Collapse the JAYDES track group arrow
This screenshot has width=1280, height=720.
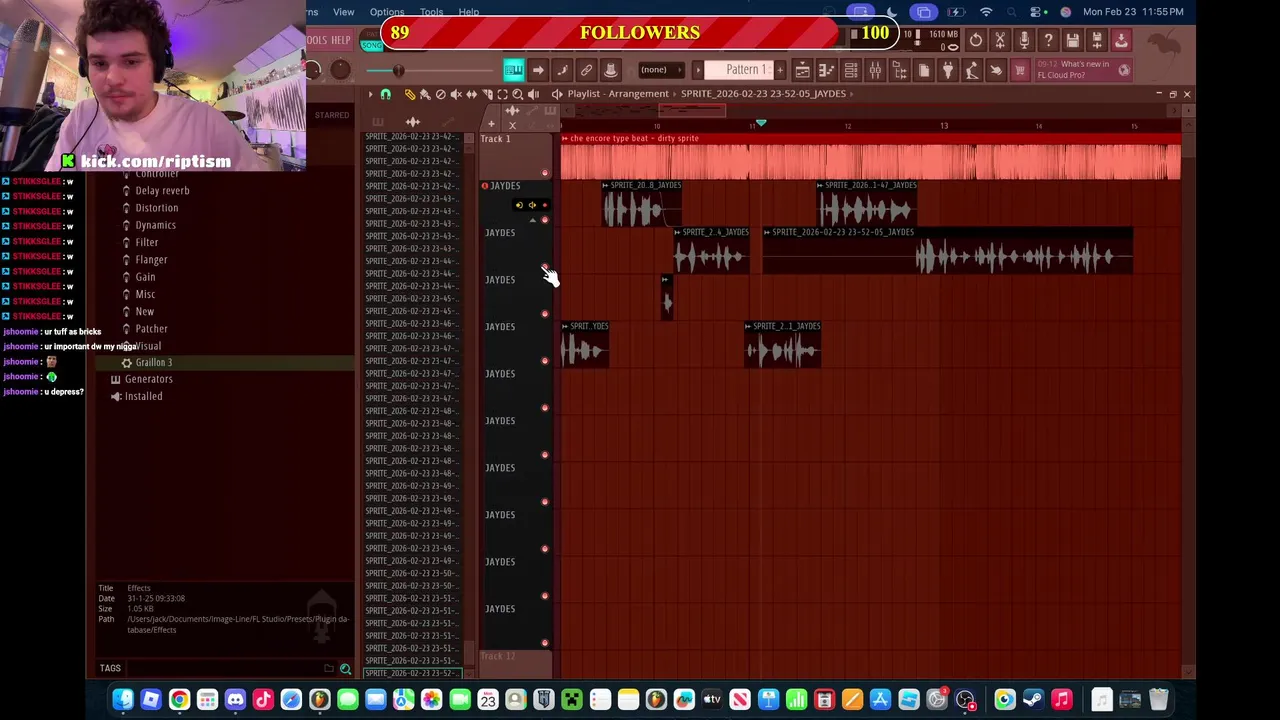[x=532, y=219]
